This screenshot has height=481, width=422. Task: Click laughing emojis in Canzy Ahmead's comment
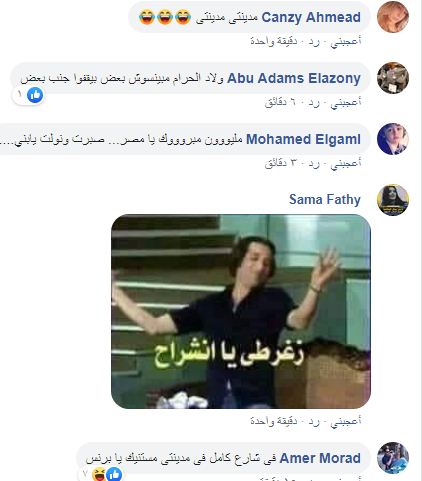pyautogui.click(x=165, y=17)
